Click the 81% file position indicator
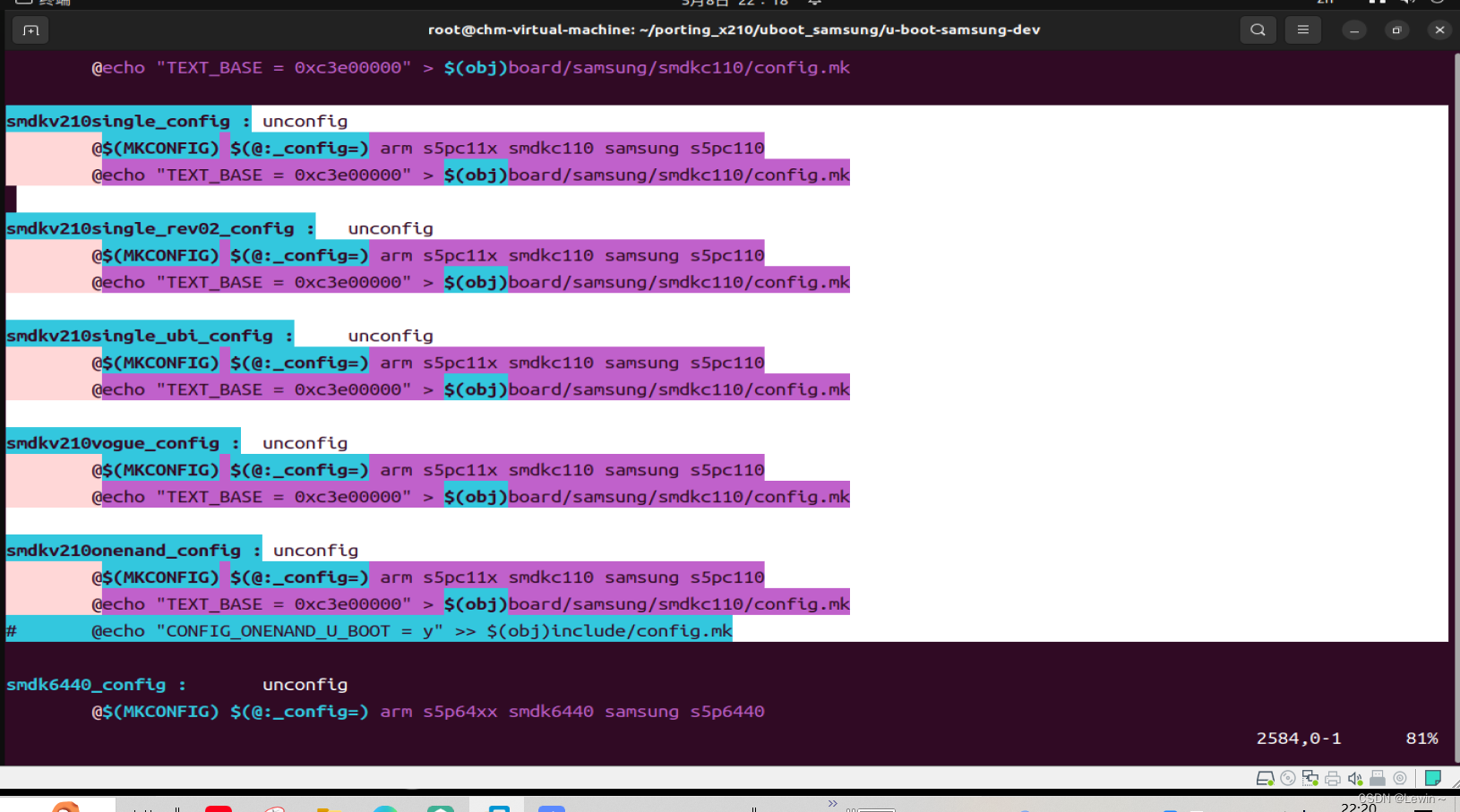Screen dimensions: 1460x812 pyautogui.click(x=1421, y=739)
